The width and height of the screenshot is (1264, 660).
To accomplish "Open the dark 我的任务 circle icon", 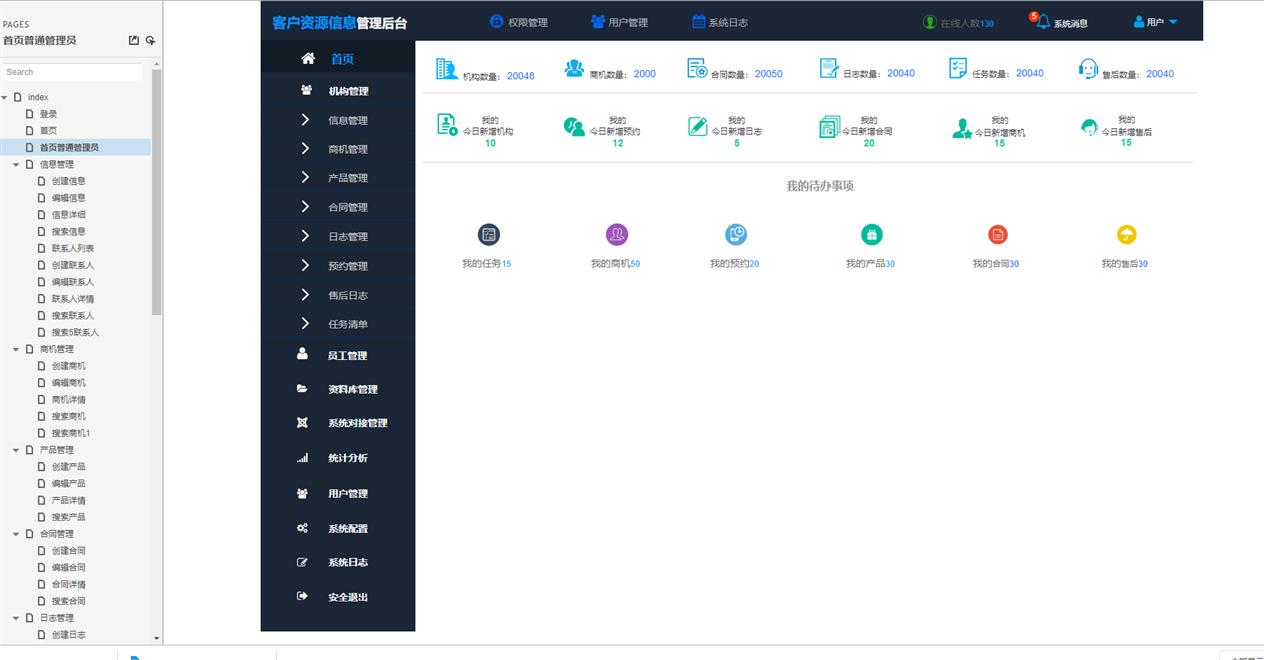I will [489, 235].
